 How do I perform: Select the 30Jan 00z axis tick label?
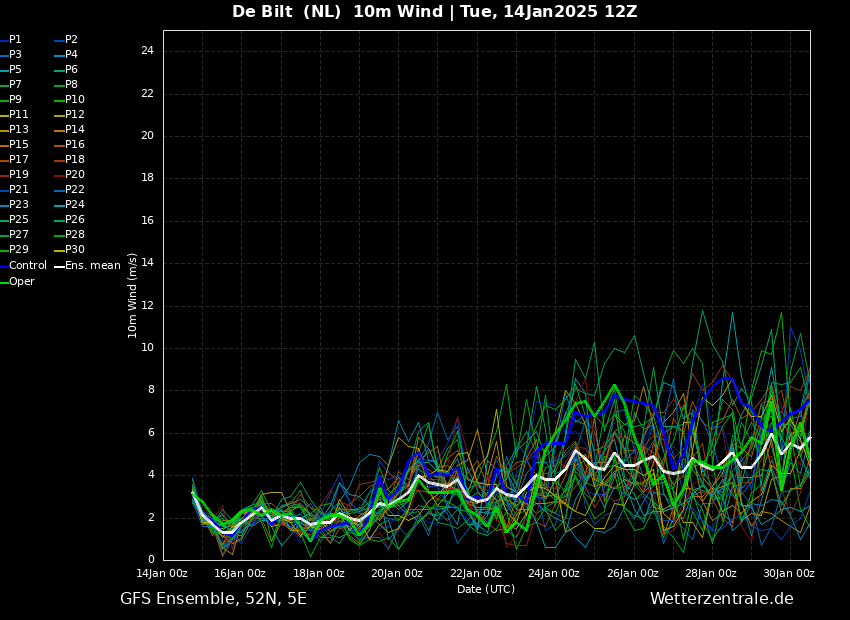point(789,574)
